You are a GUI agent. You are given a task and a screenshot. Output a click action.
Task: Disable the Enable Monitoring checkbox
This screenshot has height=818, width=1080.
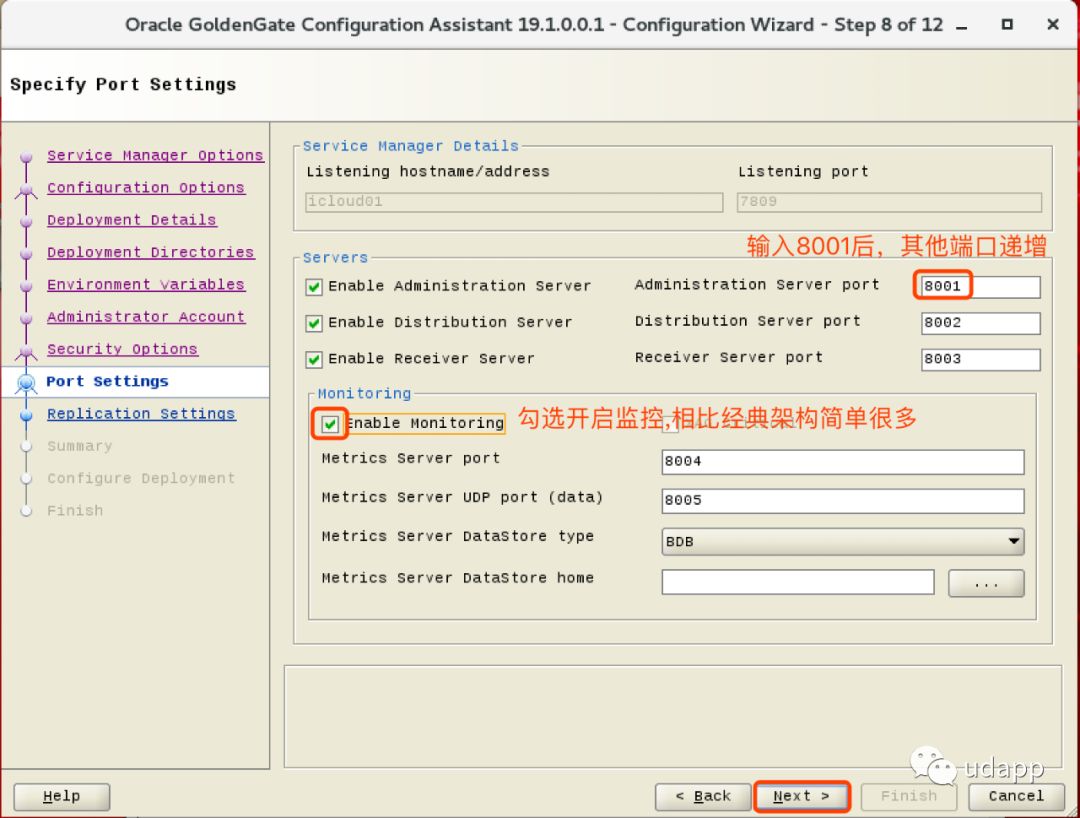pos(330,424)
